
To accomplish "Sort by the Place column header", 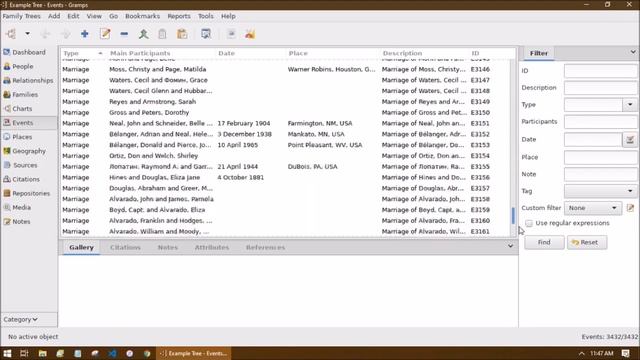I will [333, 53].
